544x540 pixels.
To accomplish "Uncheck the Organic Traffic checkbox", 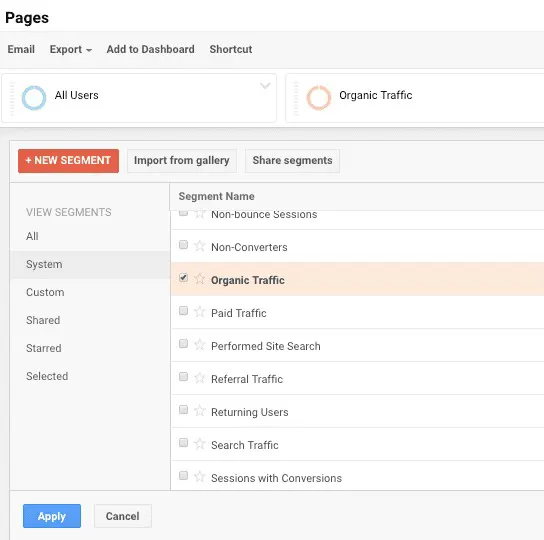I will 184,278.
